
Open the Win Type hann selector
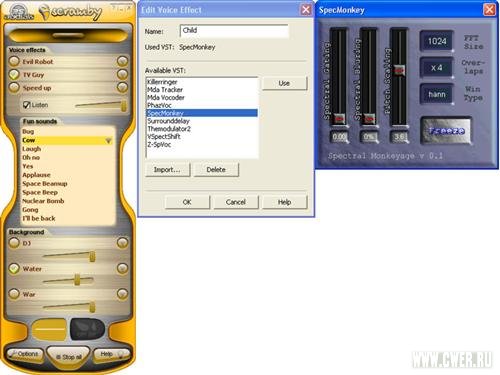click(436, 94)
